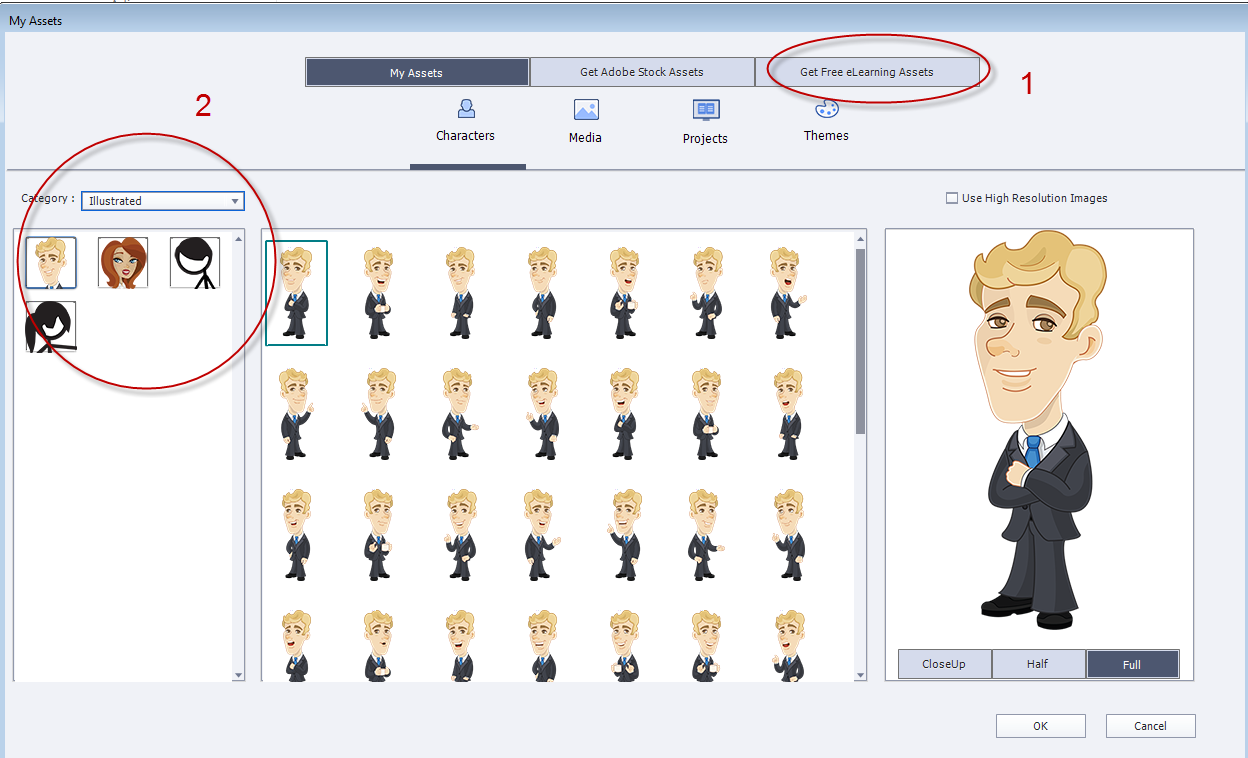The width and height of the screenshot is (1248, 758).
Task: Open the Characters category icon
Action: tap(465, 117)
